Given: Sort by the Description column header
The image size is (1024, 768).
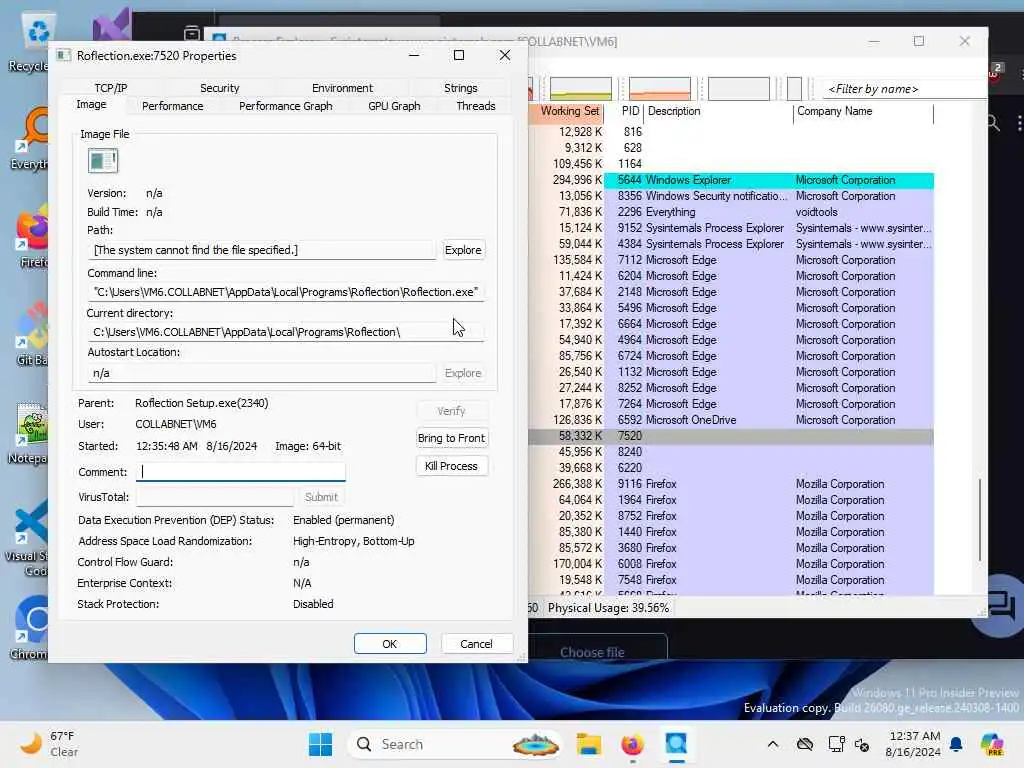Looking at the screenshot, I should 718,111.
